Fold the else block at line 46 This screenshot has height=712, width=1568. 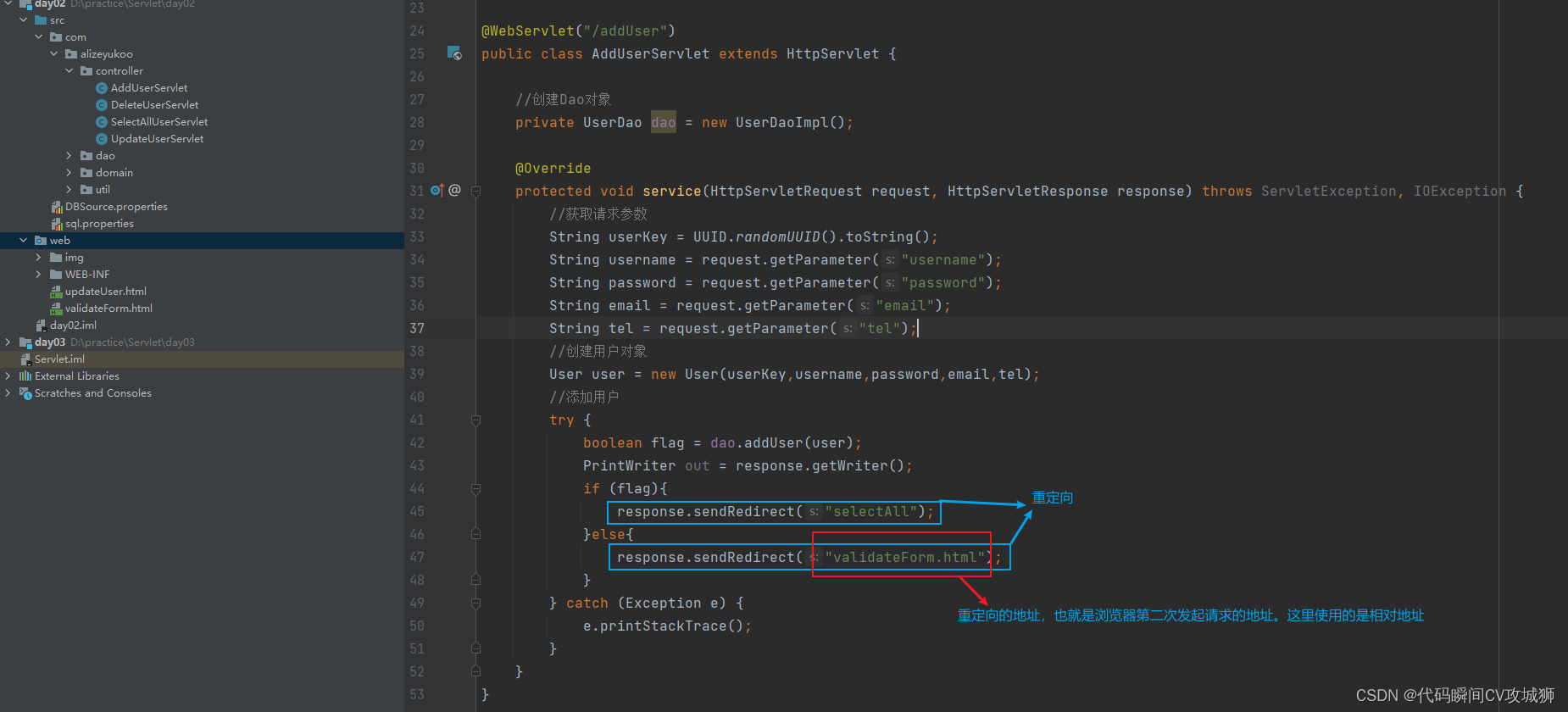[x=475, y=535]
